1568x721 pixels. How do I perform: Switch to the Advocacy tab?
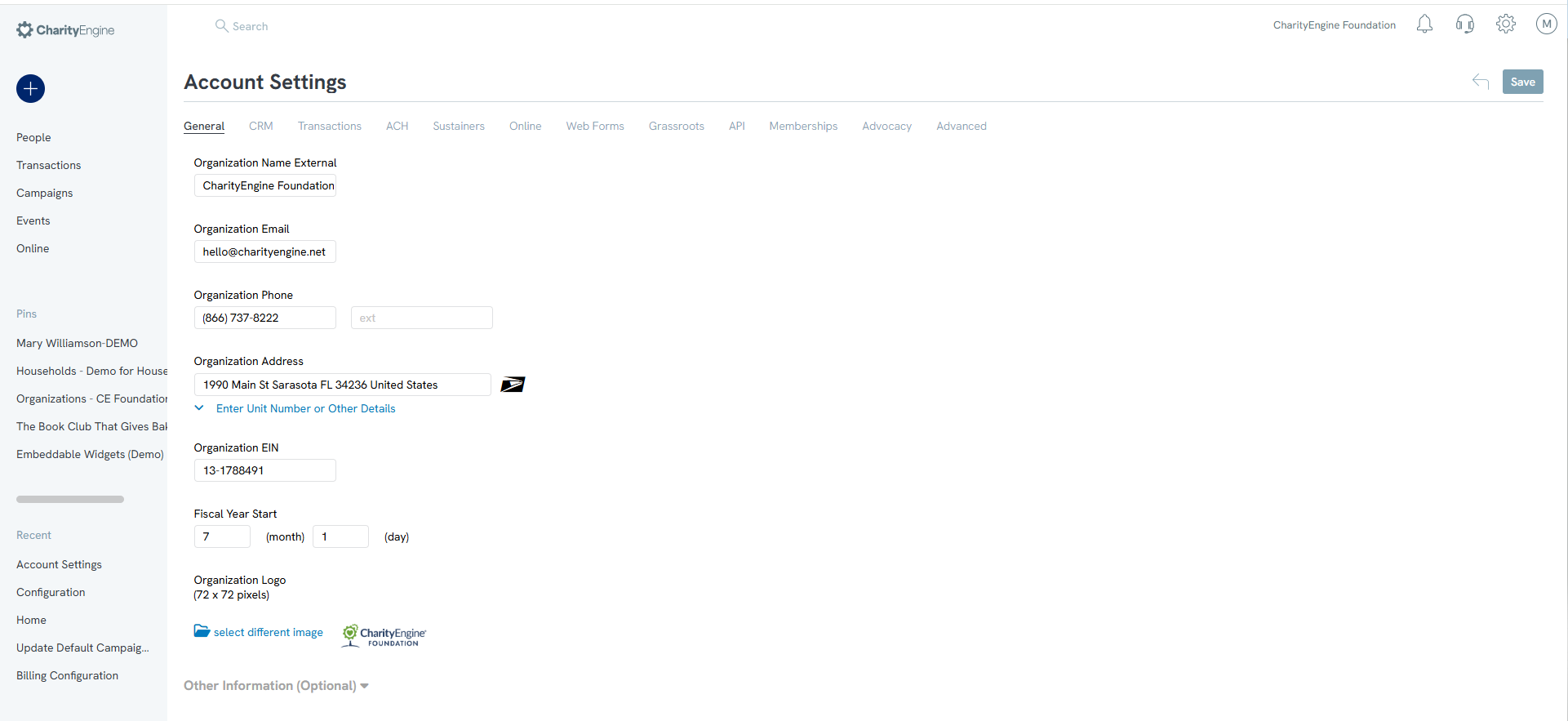pyautogui.click(x=887, y=126)
